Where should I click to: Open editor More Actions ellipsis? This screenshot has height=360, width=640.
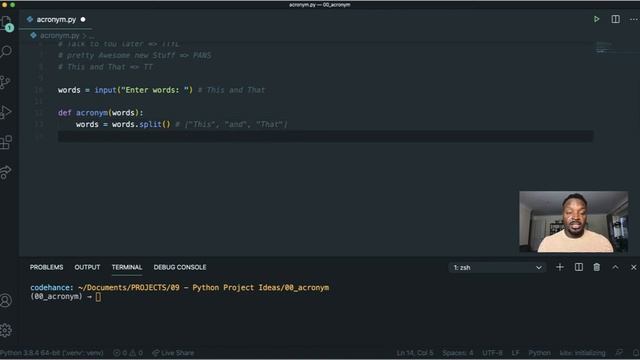pyautogui.click(x=633, y=19)
